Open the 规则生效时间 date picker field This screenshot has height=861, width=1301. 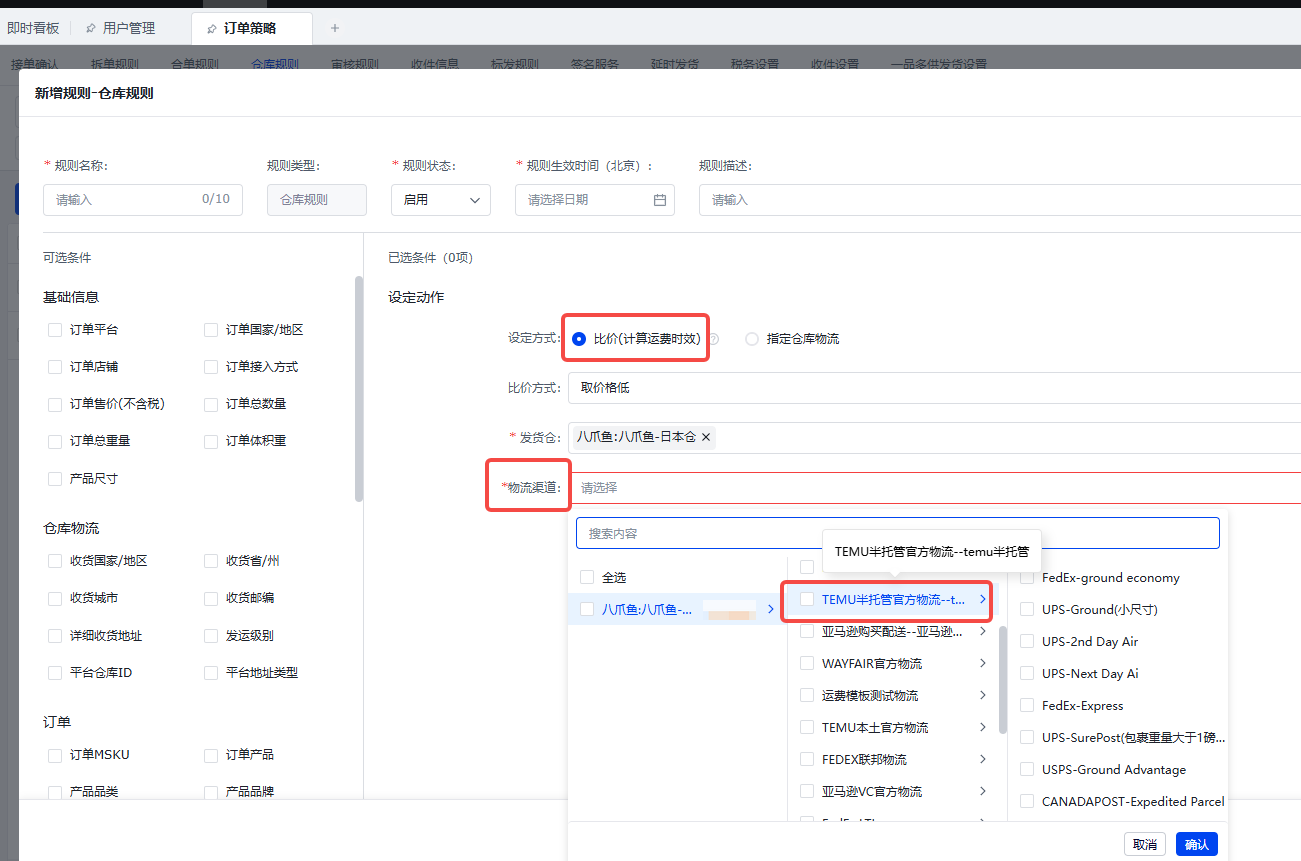coord(595,200)
